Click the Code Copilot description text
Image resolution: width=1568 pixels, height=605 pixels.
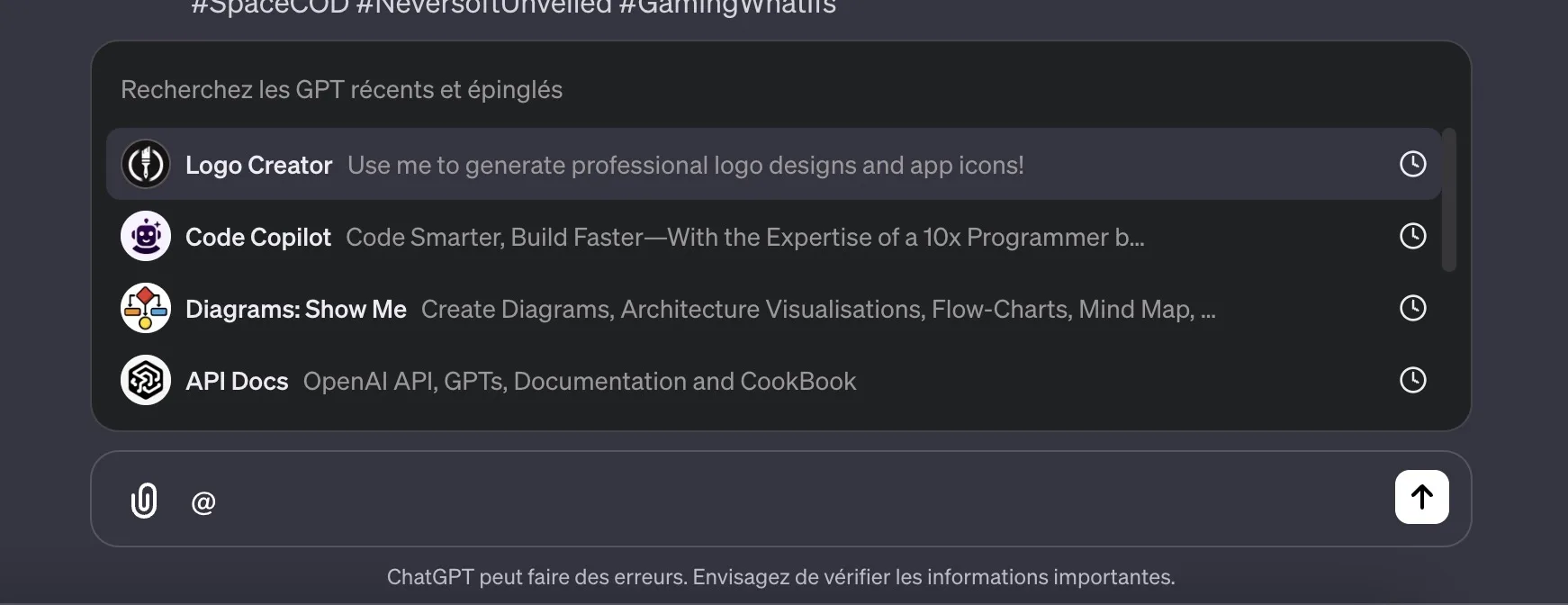click(x=744, y=237)
